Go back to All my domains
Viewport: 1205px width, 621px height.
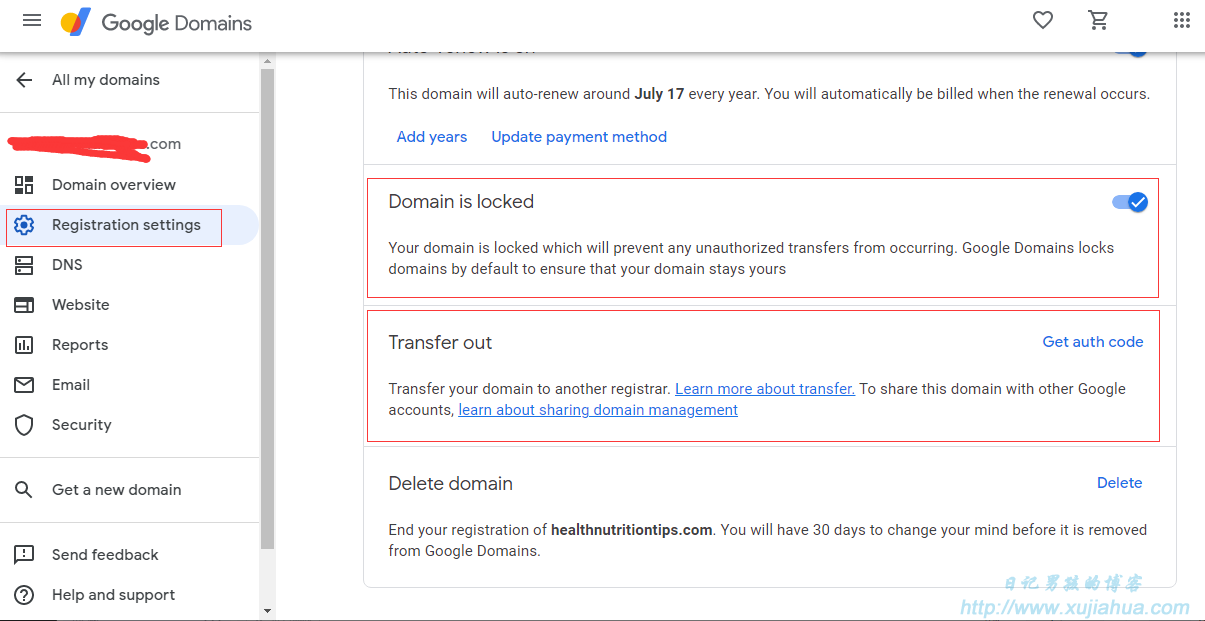(88, 80)
